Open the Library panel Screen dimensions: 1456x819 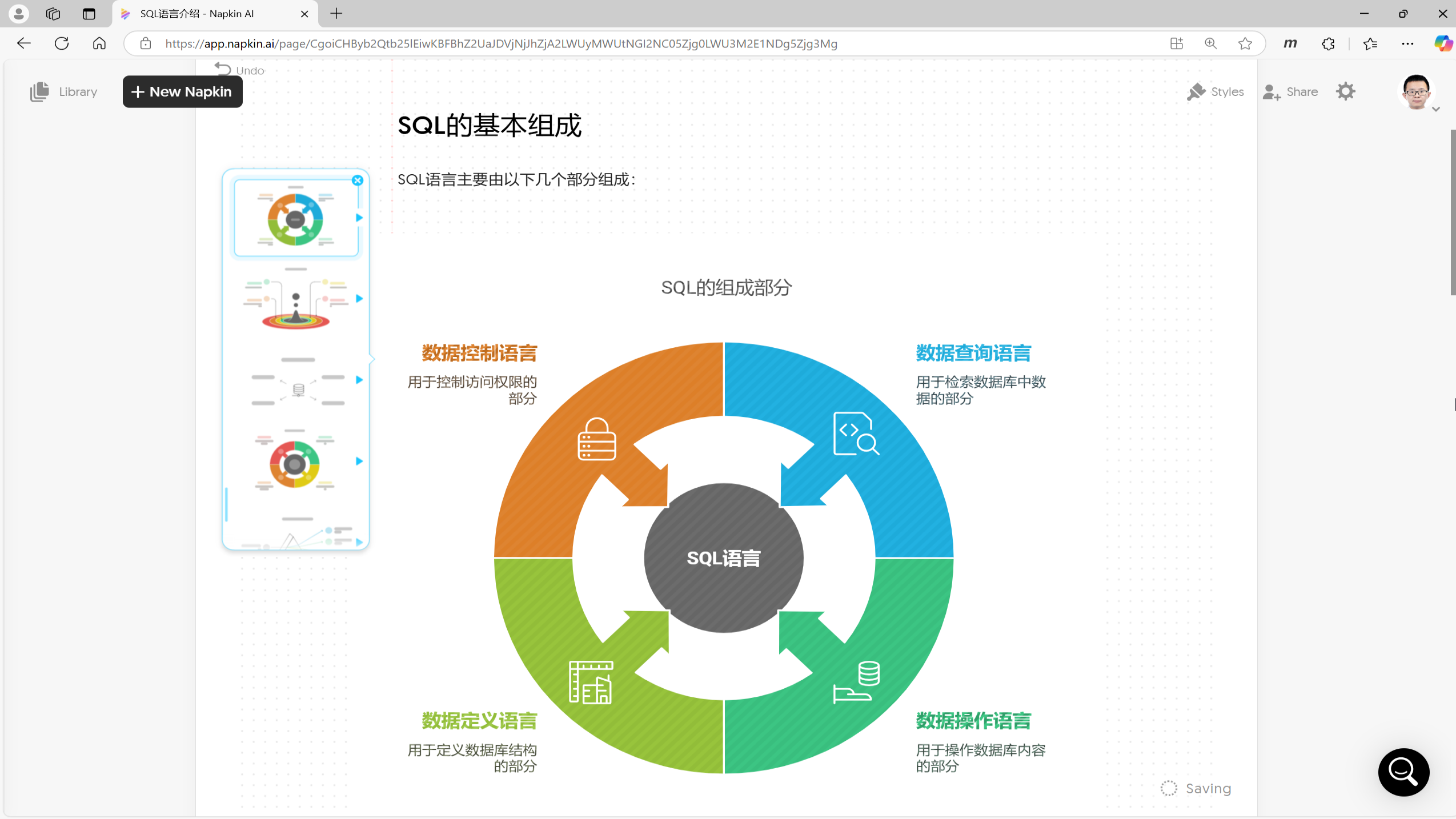pos(64,91)
